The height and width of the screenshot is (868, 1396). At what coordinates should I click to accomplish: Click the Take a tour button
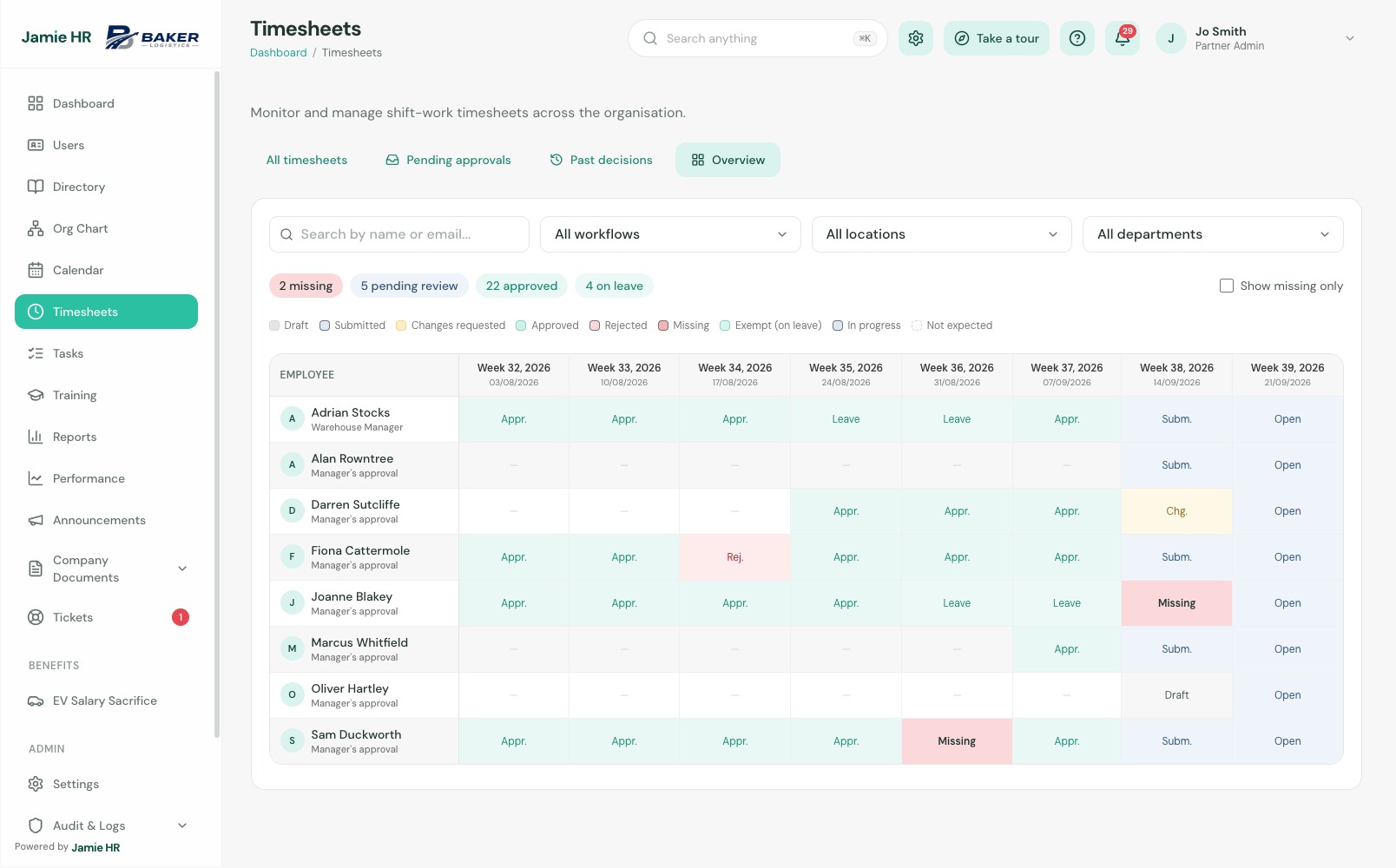[x=997, y=38]
